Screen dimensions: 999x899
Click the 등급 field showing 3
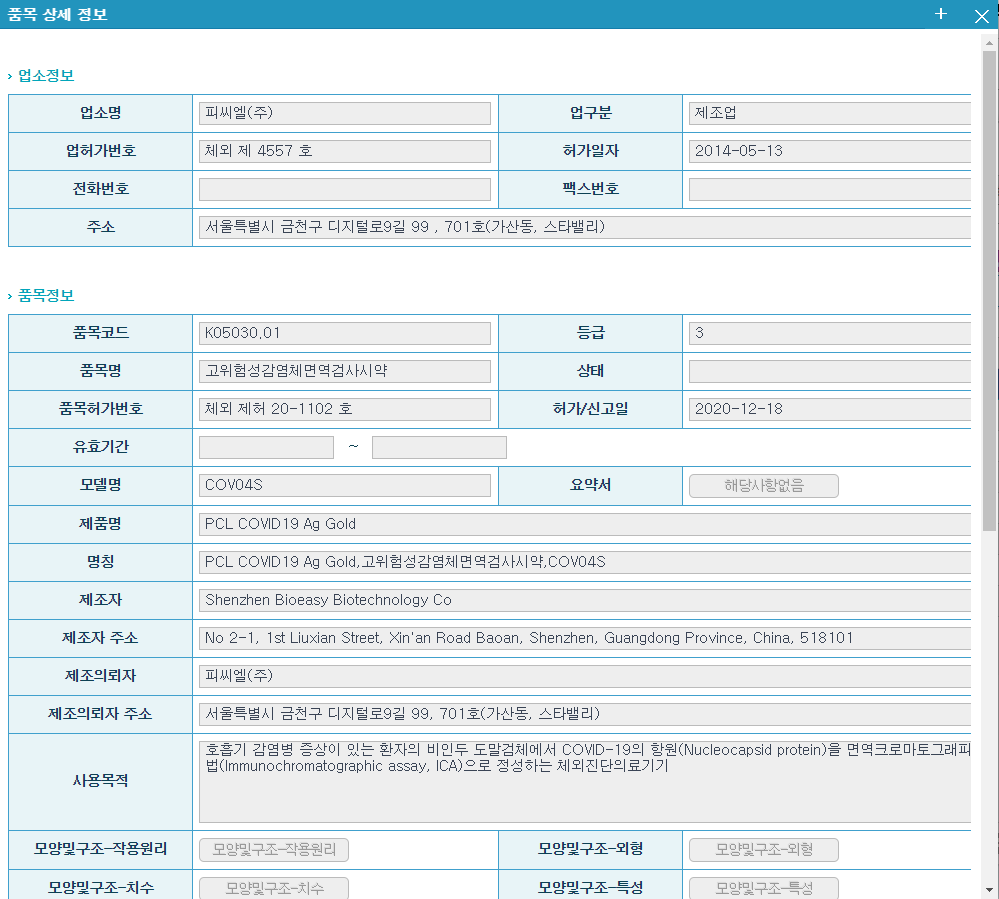(830, 333)
